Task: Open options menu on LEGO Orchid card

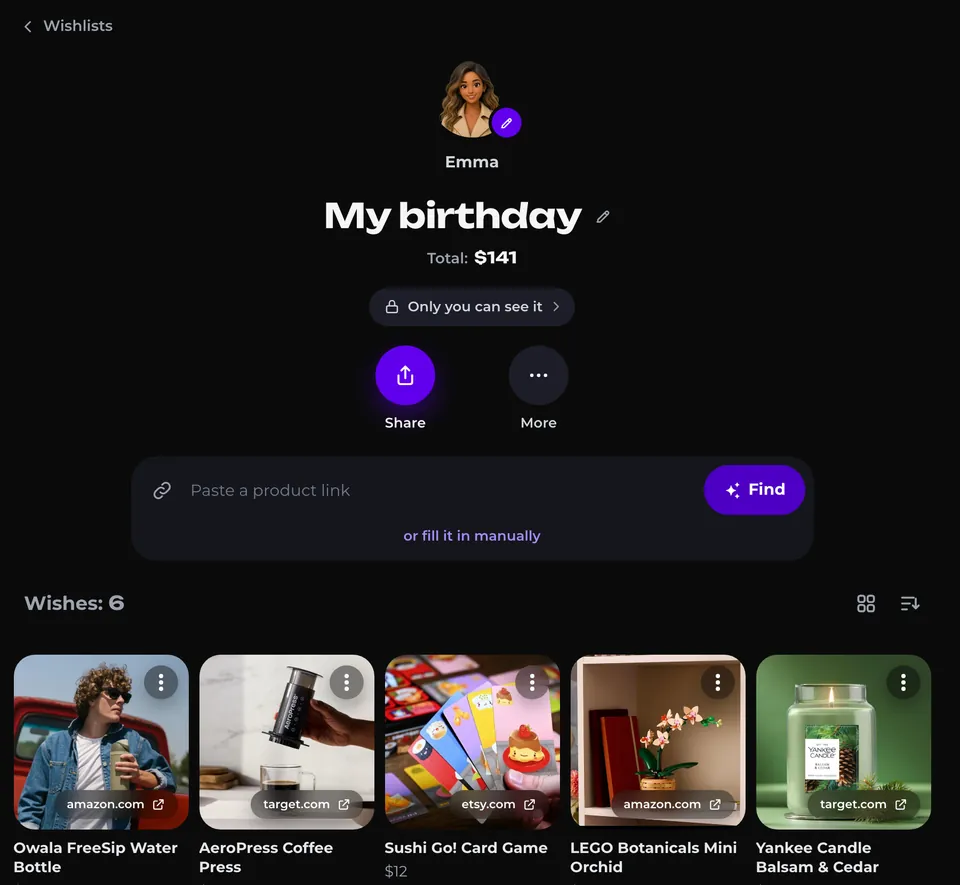Action: pyautogui.click(x=718, y=682)
